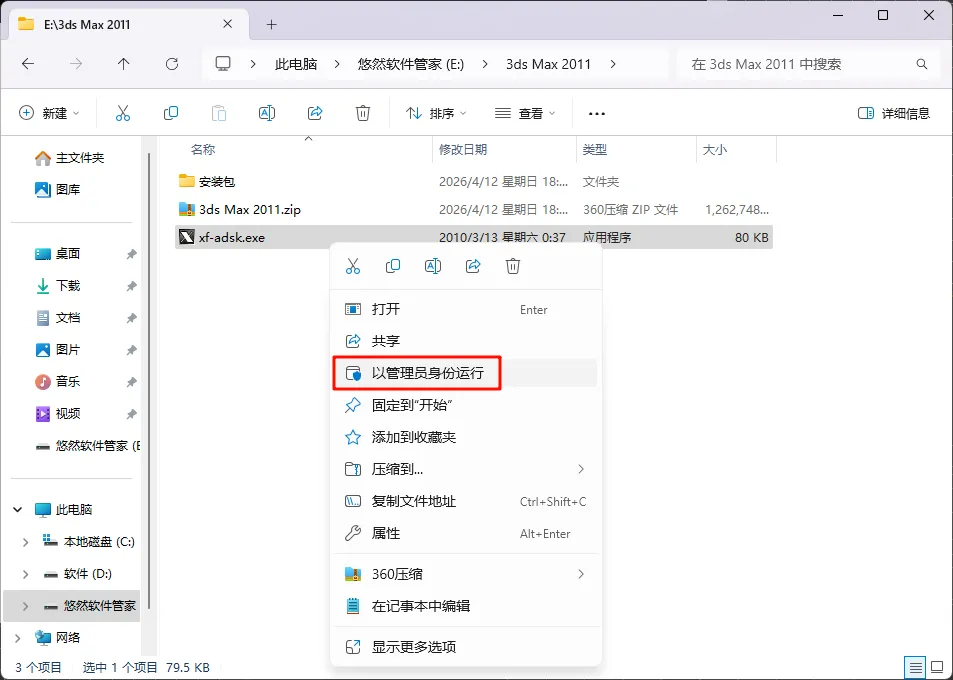Click the 此电脑 breadcrumb

(x=296, y=64)
